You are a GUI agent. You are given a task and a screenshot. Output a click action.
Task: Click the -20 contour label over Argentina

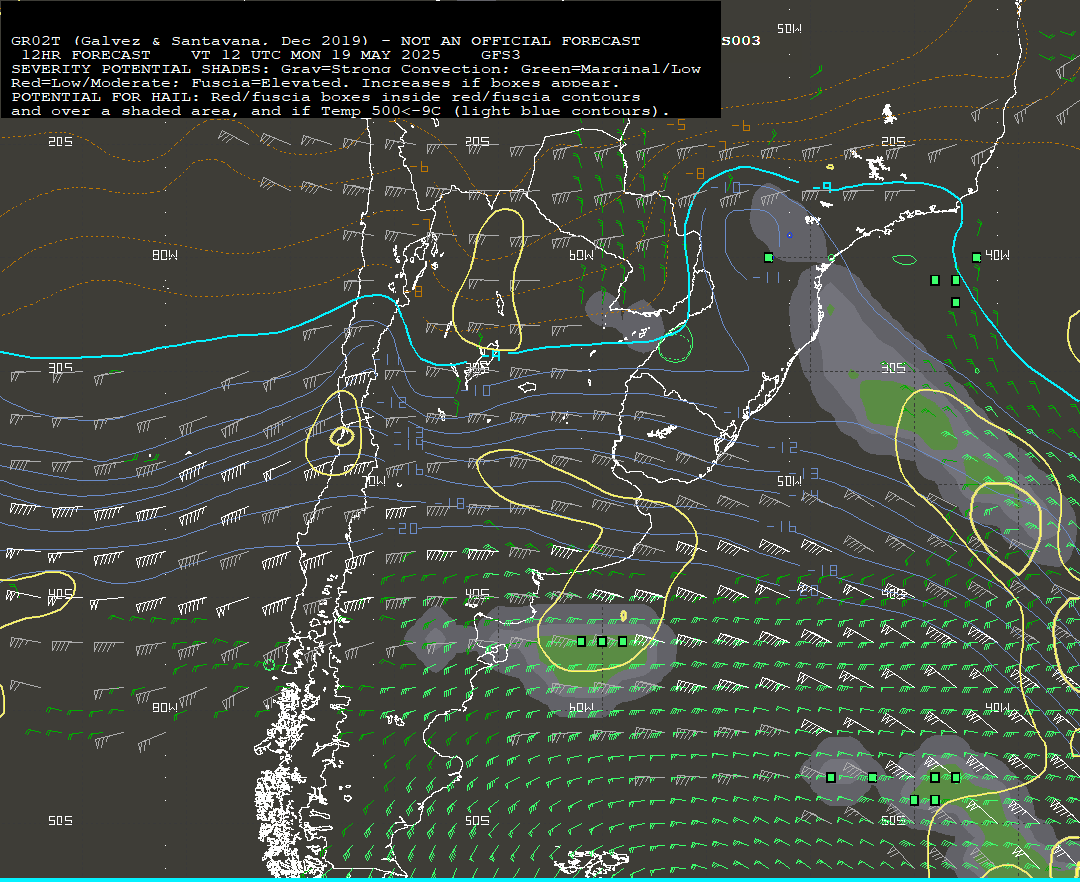(x=403, y=528)
